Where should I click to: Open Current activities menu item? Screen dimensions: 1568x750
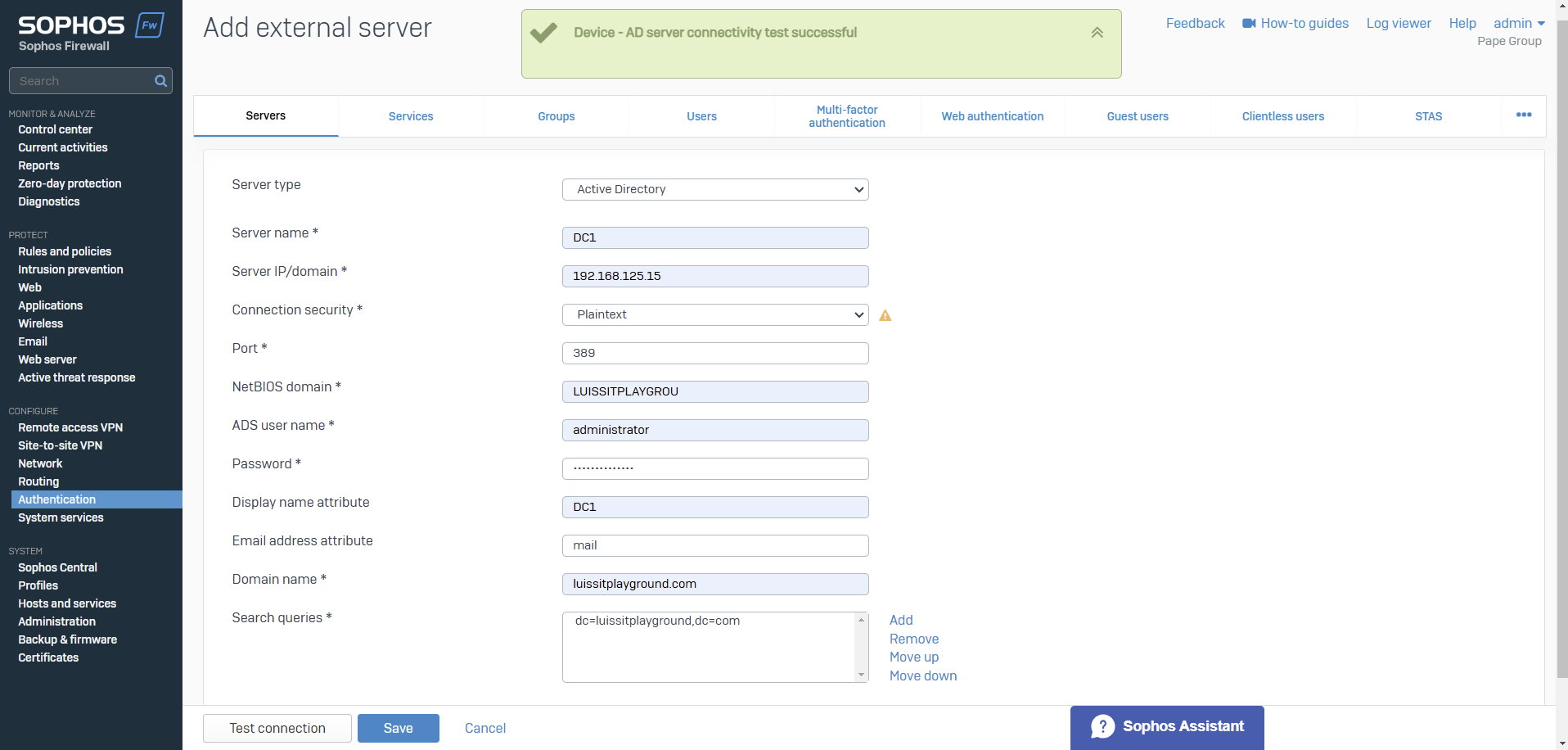click(x=63, y=147)
